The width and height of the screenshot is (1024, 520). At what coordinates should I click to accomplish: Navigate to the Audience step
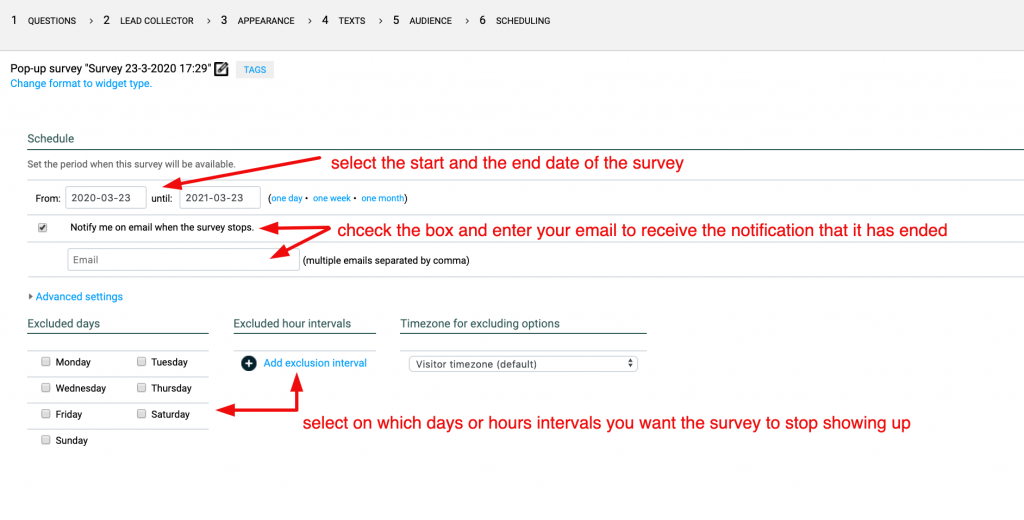pyautogui.click(x=422, y=20)
